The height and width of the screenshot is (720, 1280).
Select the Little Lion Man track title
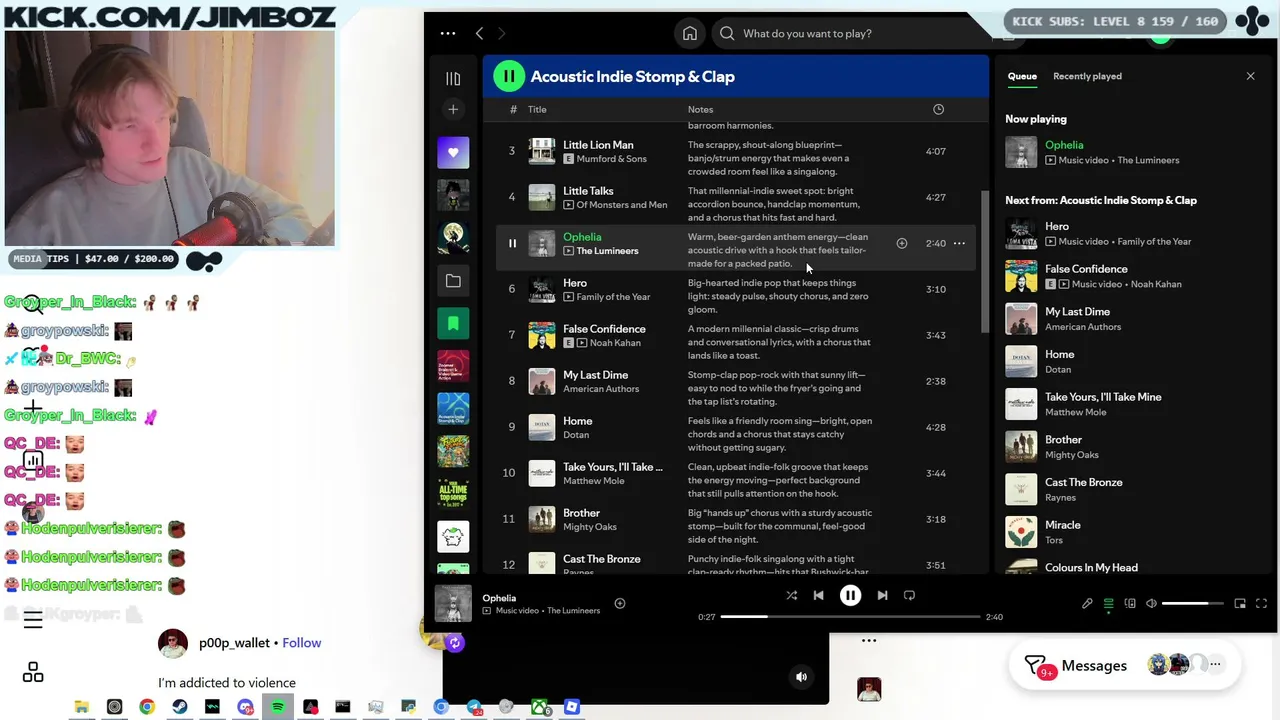point(598,145)
